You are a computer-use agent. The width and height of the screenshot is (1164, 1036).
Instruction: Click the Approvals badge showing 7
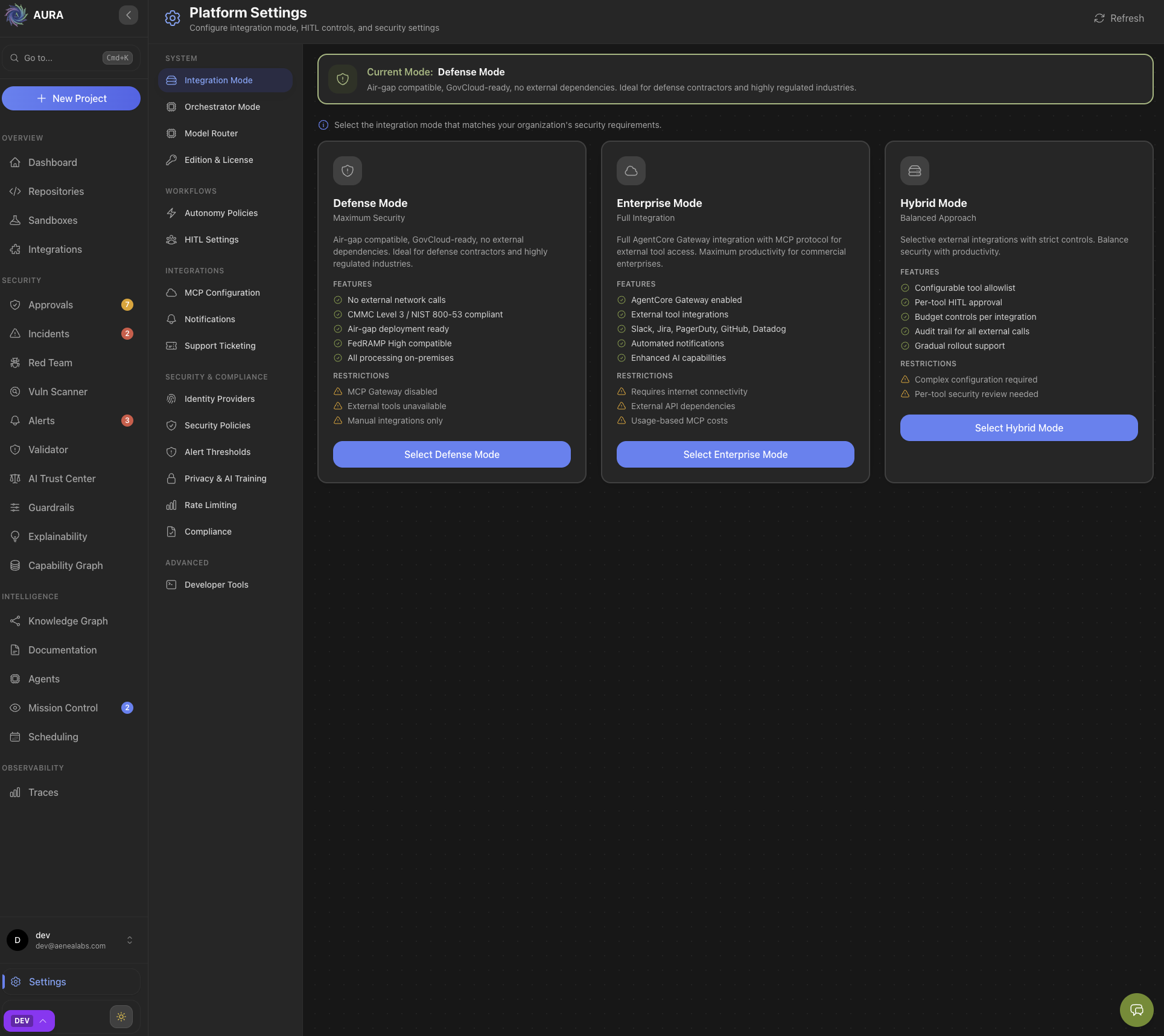click(127, 305)
